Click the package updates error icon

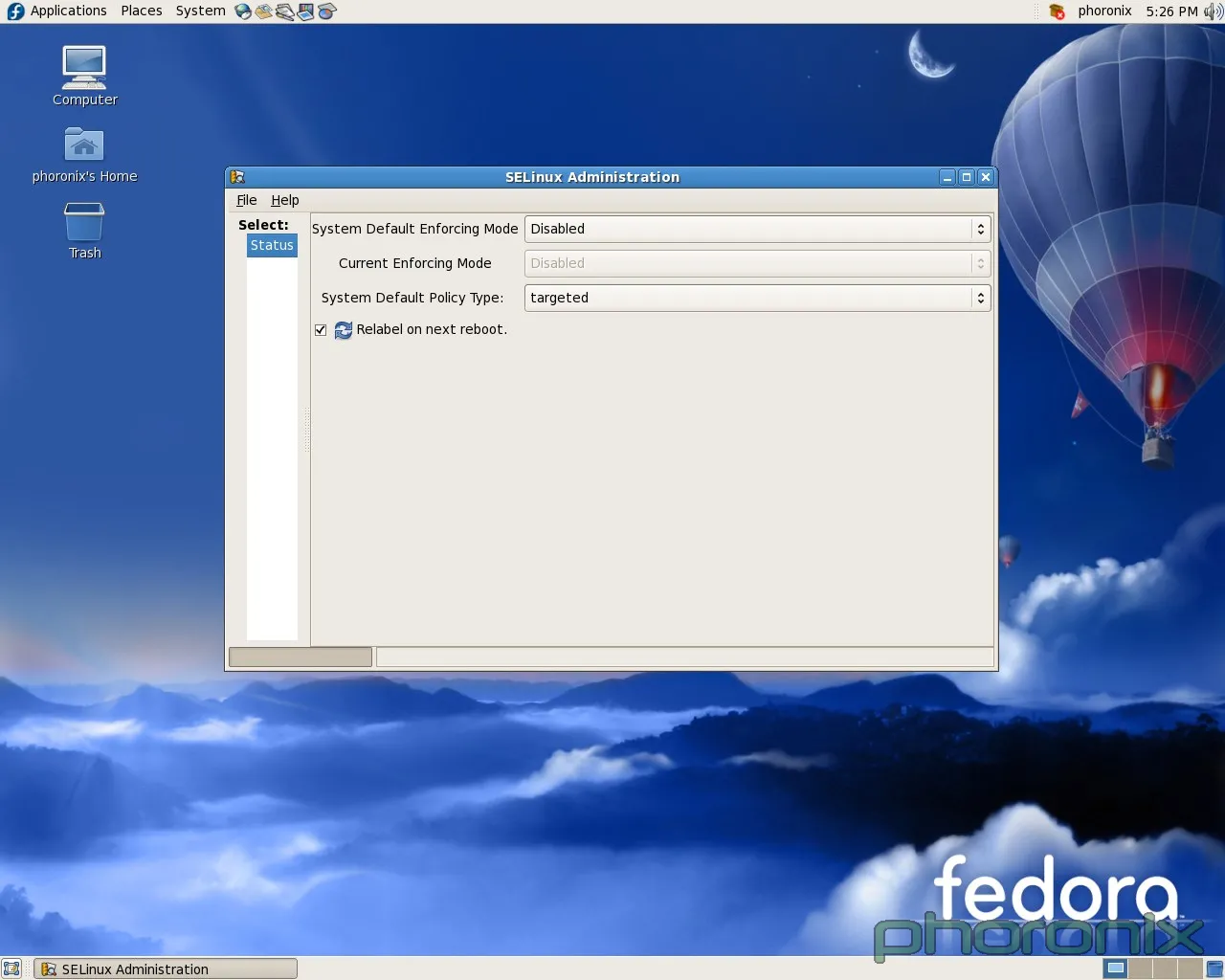(1057, 11)
